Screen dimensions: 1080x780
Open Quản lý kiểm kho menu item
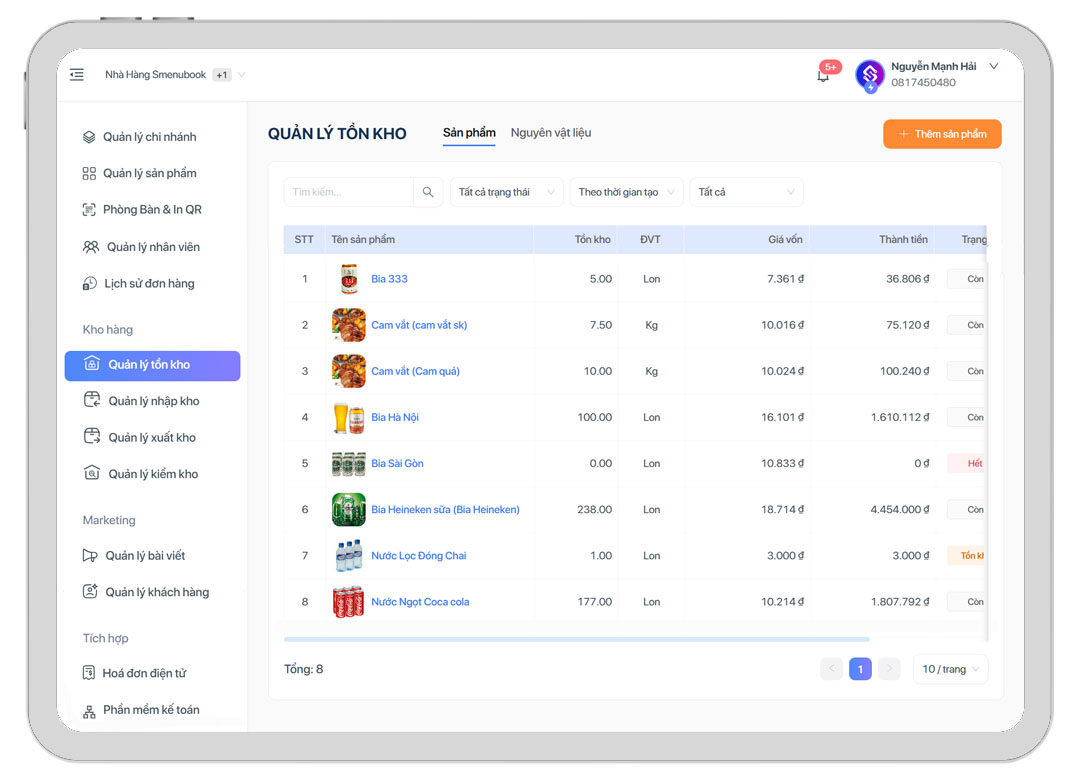click(152, 474)
